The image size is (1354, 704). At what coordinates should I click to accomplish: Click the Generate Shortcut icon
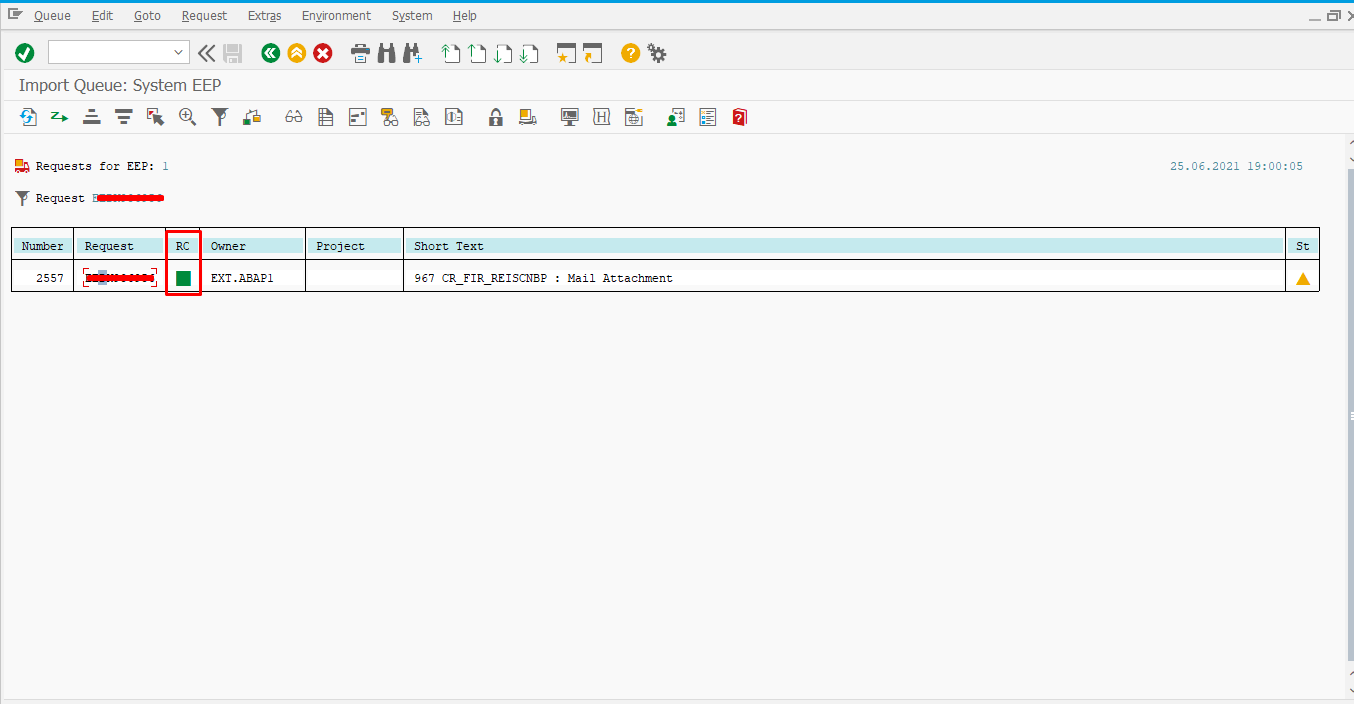pyautogui.click(x=593, y=53)
